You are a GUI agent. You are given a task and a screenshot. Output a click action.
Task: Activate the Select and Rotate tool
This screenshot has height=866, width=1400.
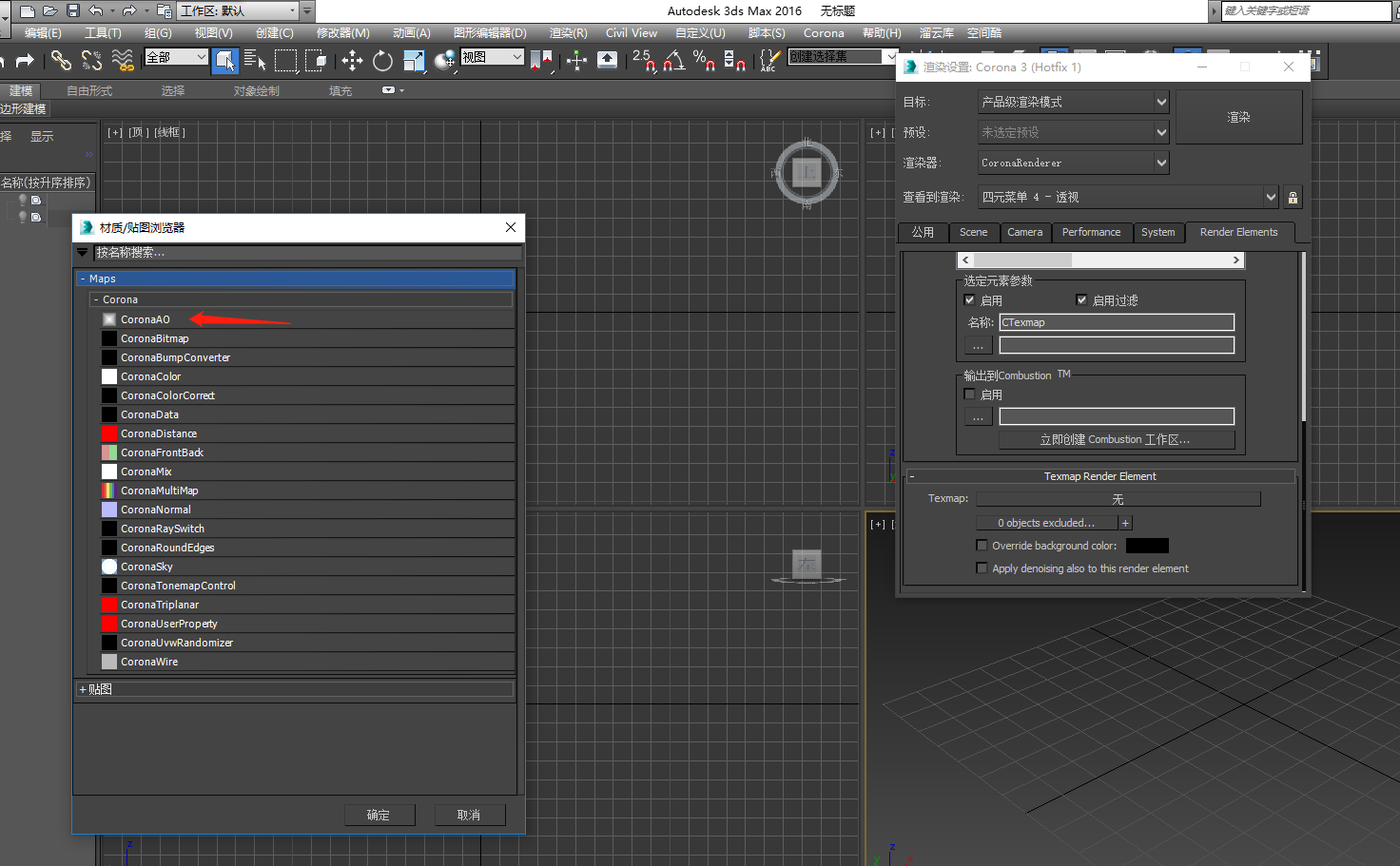coord(382,61)
